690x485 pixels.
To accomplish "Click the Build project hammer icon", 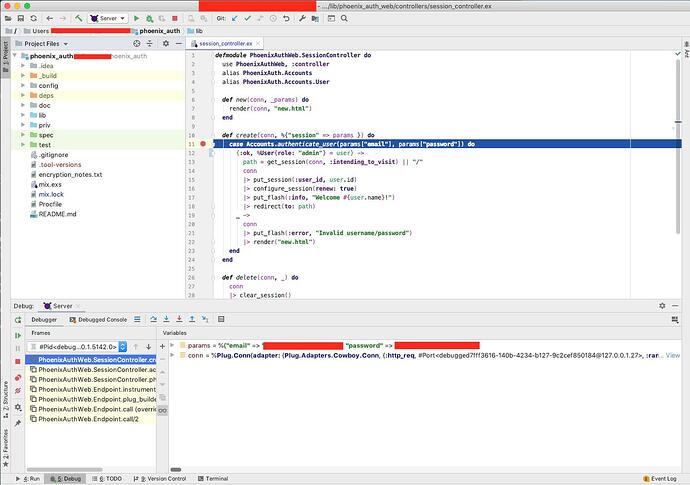I will coord(78,18).
